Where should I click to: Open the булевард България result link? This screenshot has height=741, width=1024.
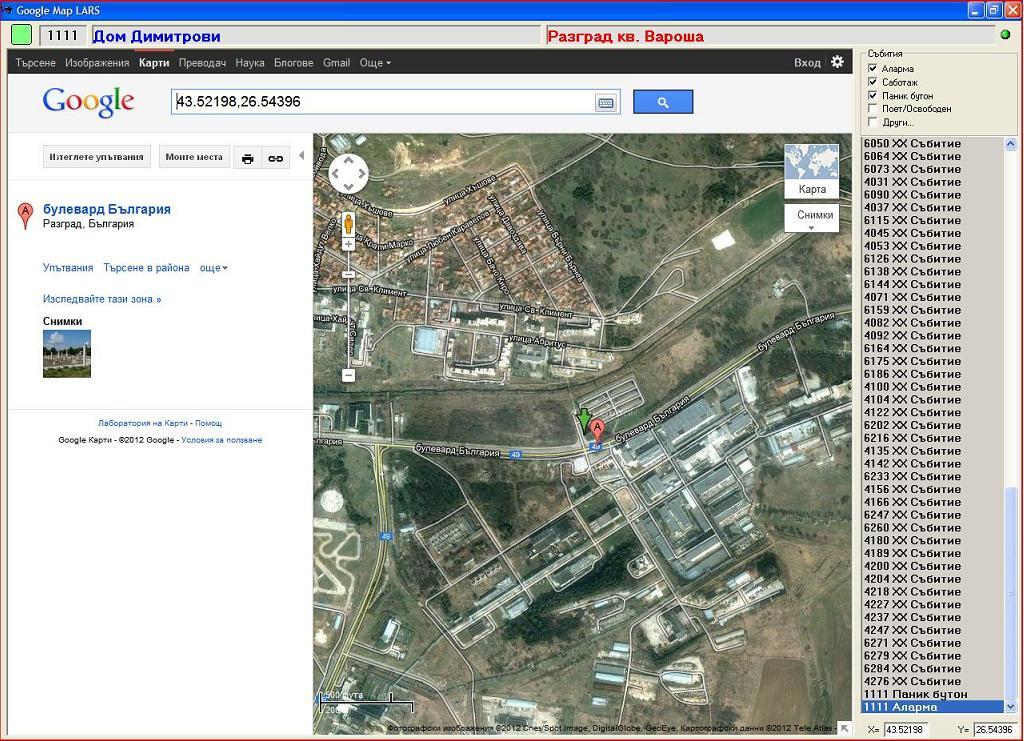tap(107, 209)
